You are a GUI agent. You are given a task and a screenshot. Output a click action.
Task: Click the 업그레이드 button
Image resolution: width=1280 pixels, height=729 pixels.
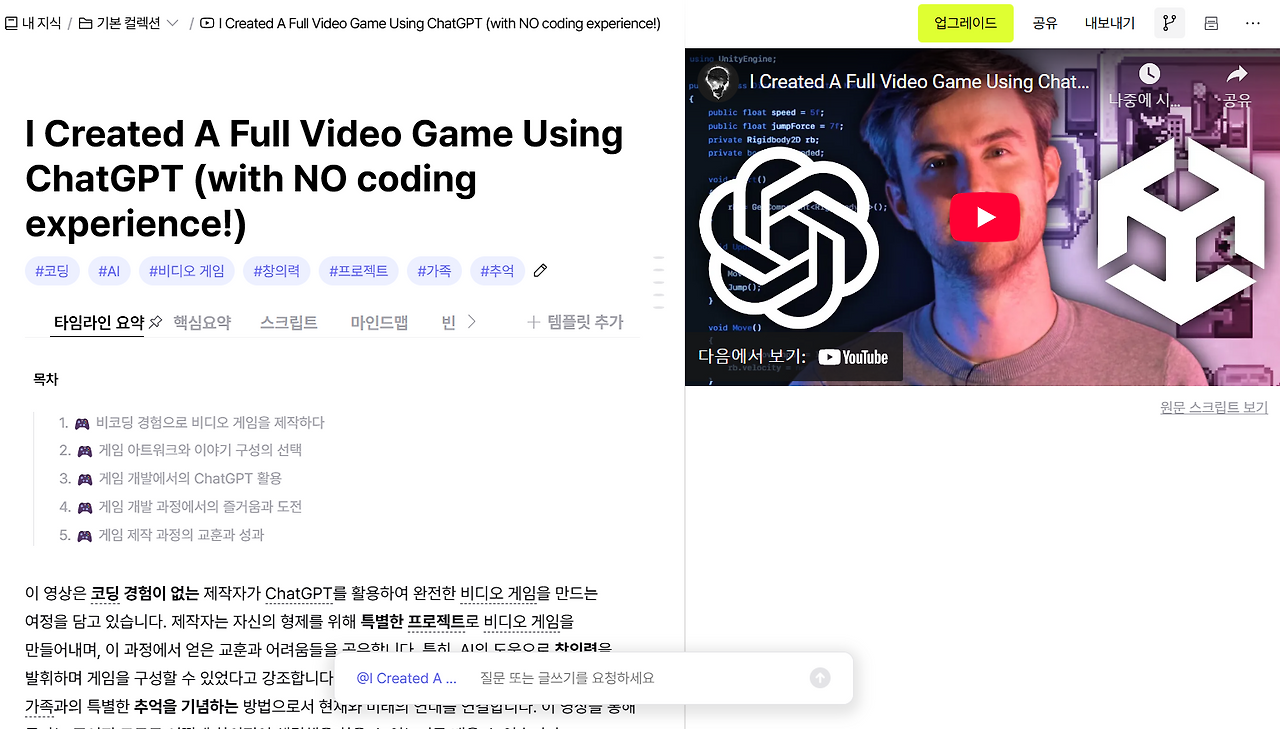click(965, 23)
